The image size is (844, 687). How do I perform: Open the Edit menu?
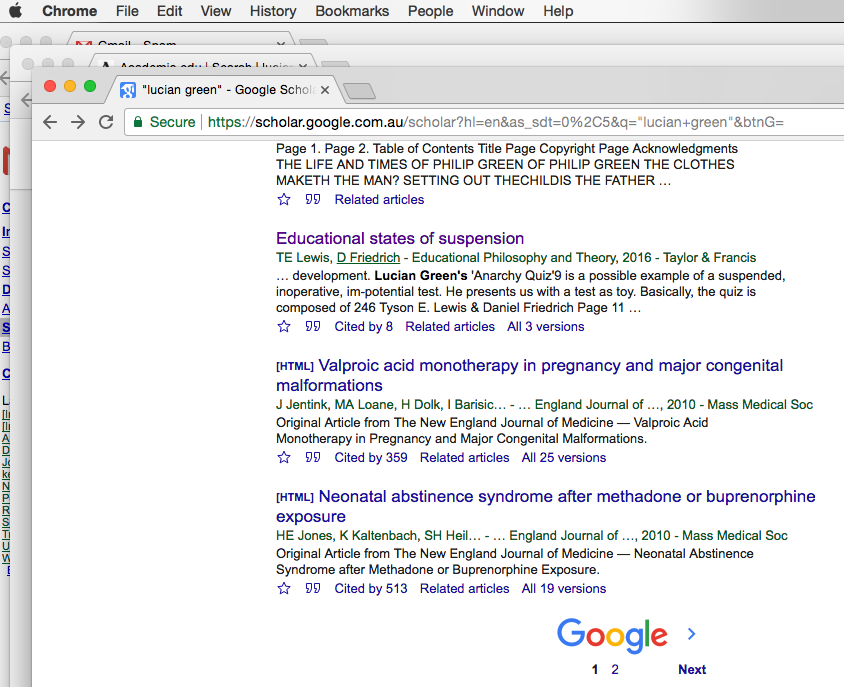click(170, 11)
